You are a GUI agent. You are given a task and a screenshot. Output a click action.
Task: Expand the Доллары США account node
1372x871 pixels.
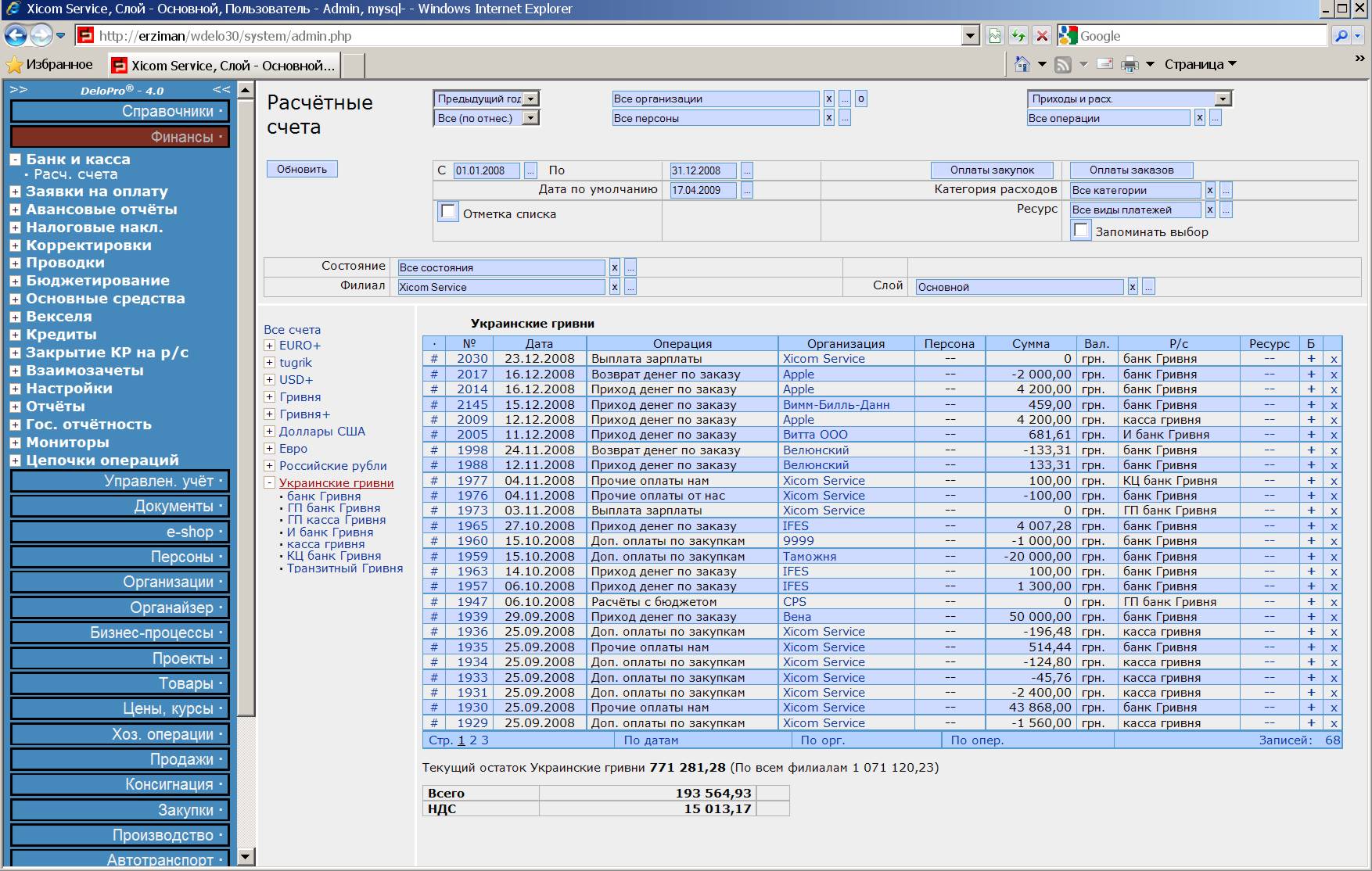click(269, 432)
